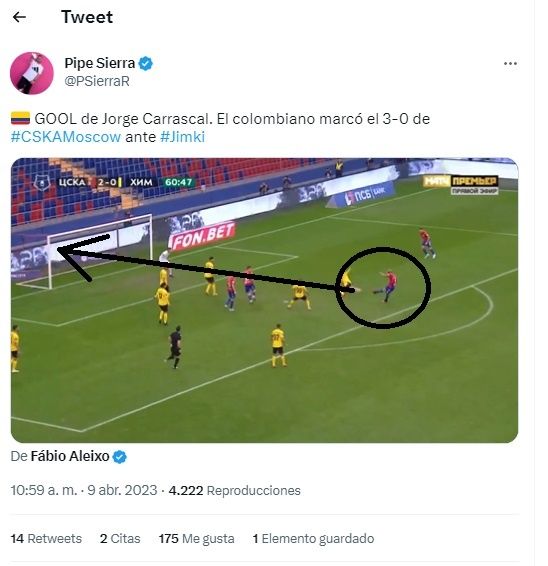Click the 9 abr. 2023 date

click(122, 490)
